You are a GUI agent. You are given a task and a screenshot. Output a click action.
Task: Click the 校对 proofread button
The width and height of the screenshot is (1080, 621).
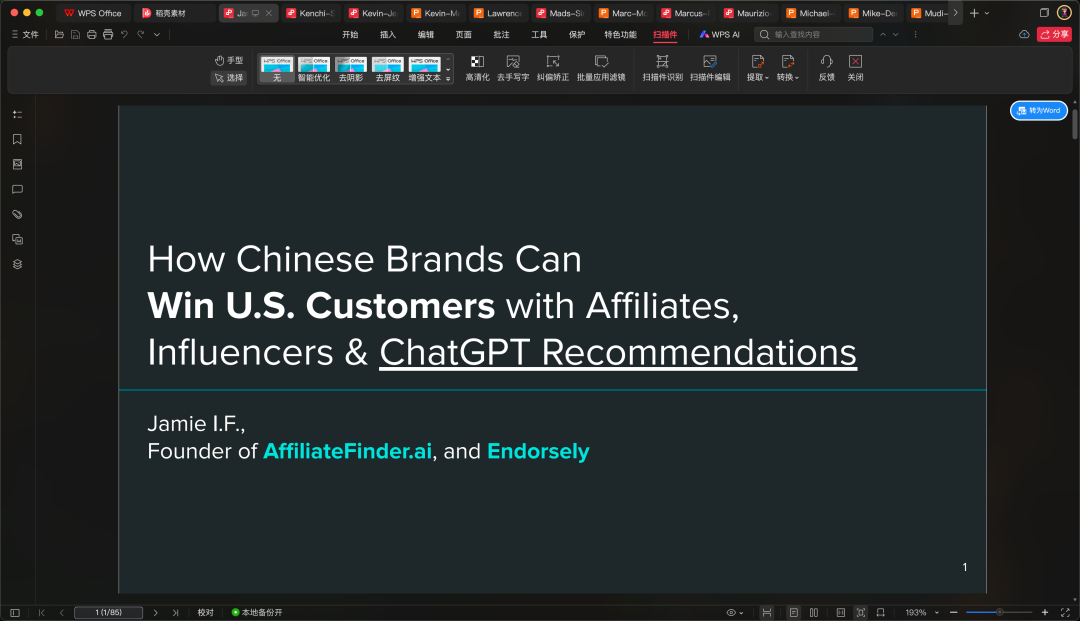[205, 612]
